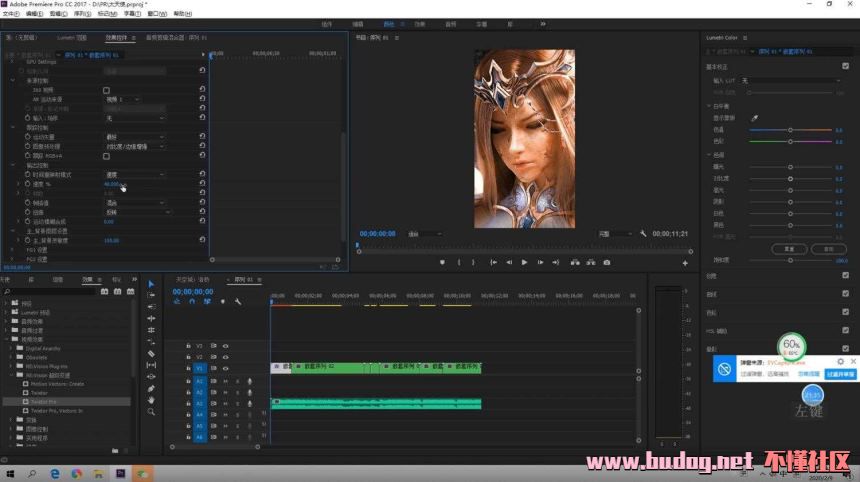Toggle V1 track eye visibility
The height and width of the screenshot is (482, 860).
[x=225, y=368]
